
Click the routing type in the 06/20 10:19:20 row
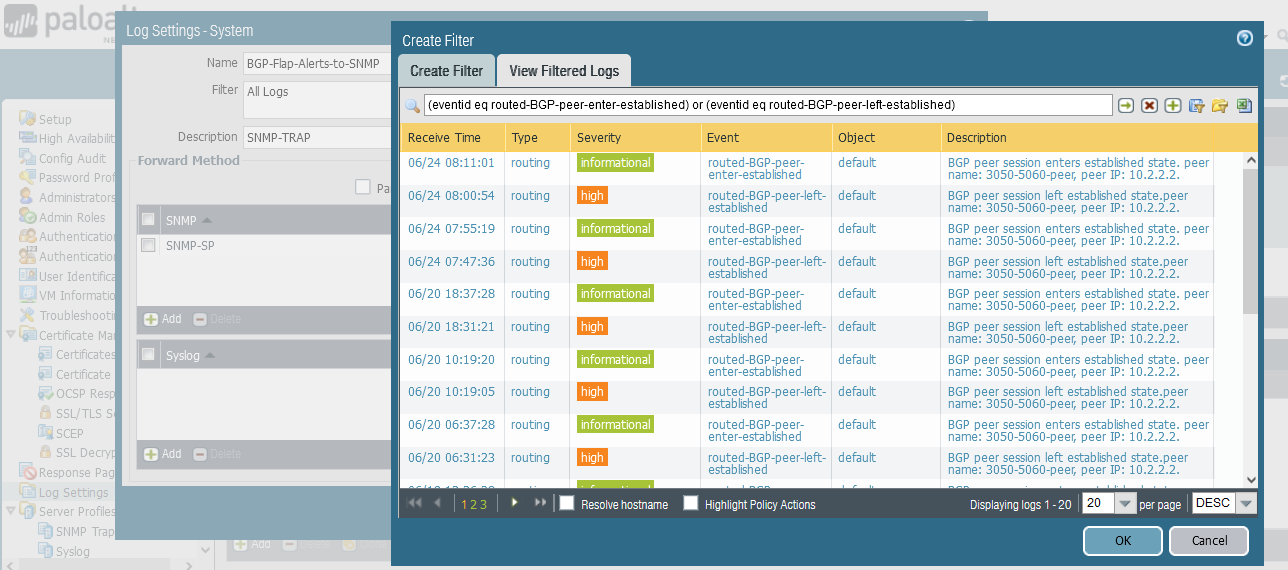(530, 360)
